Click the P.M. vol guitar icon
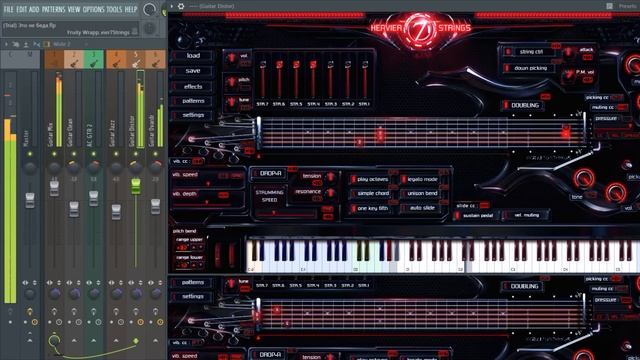This screenshot has width=640, height=360. point(569,75)
